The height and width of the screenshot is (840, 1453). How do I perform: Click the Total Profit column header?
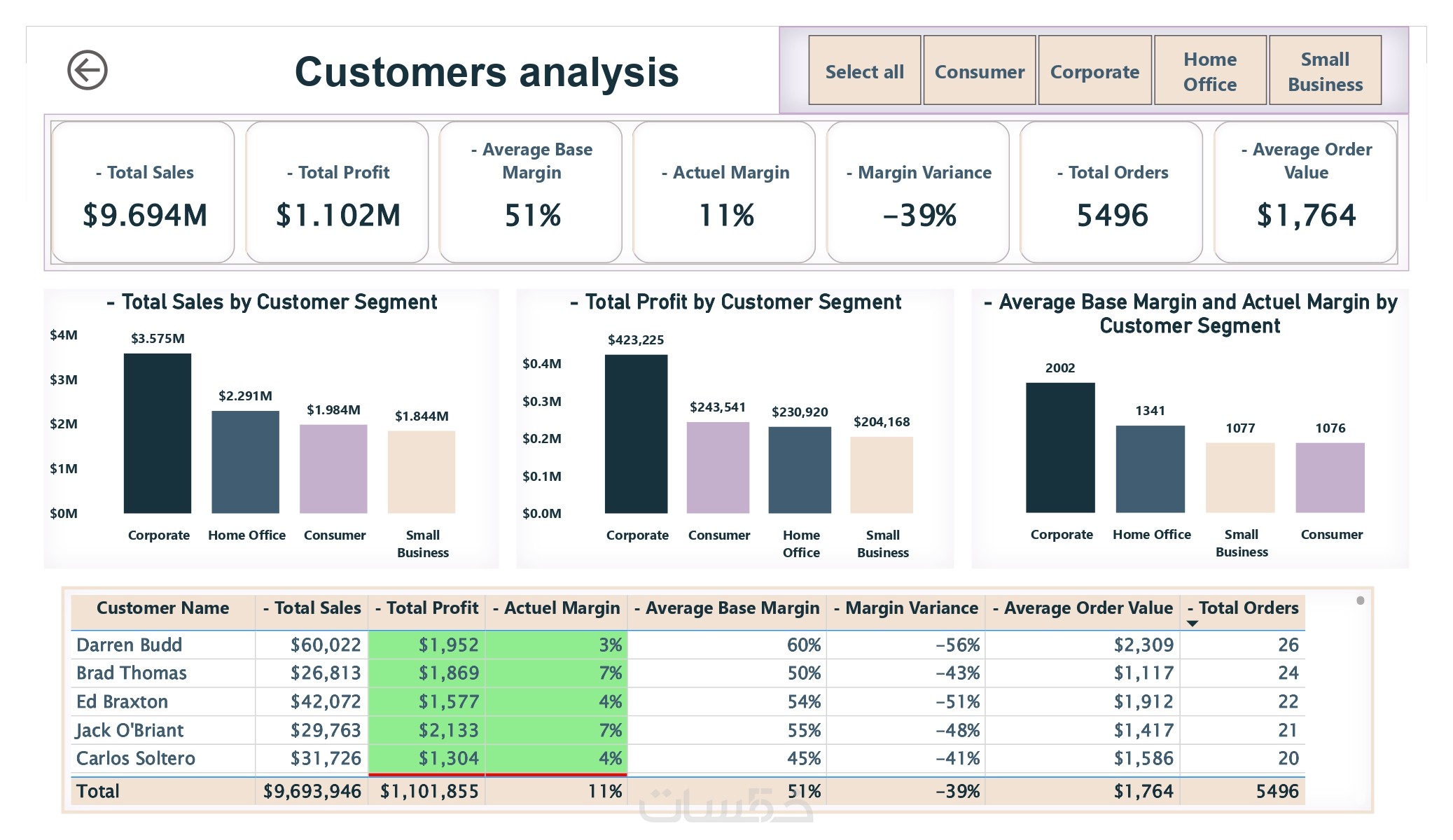coord(427,608)
